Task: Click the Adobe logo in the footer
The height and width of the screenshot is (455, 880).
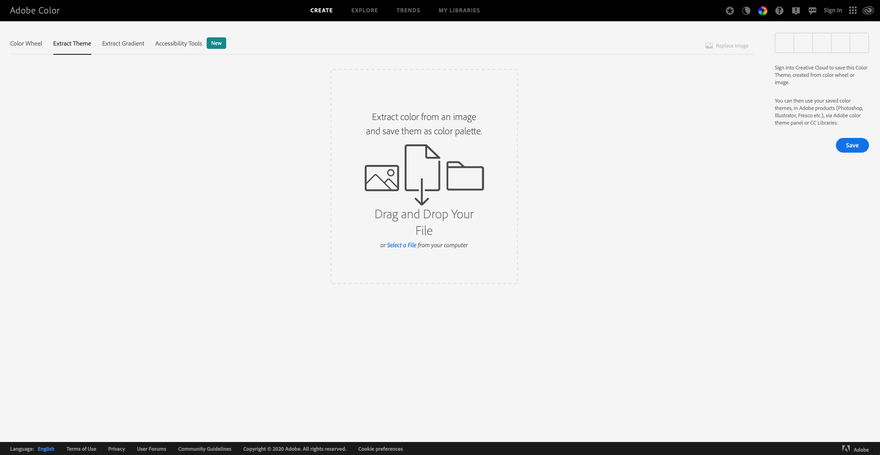Action: click(846, 449)
